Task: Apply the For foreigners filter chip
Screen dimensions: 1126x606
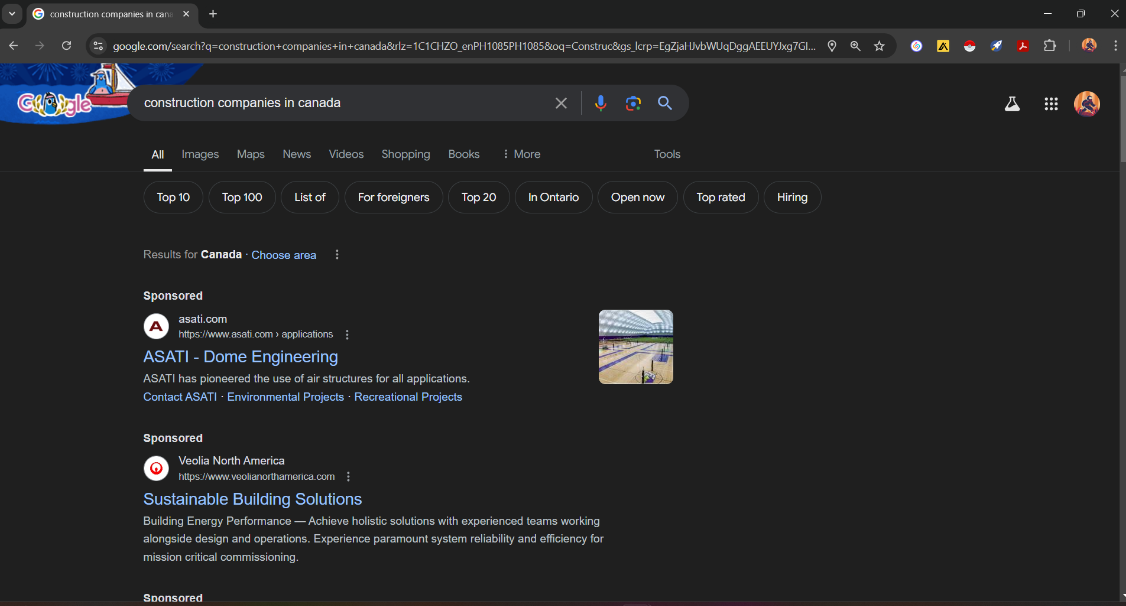Action: 394,197
